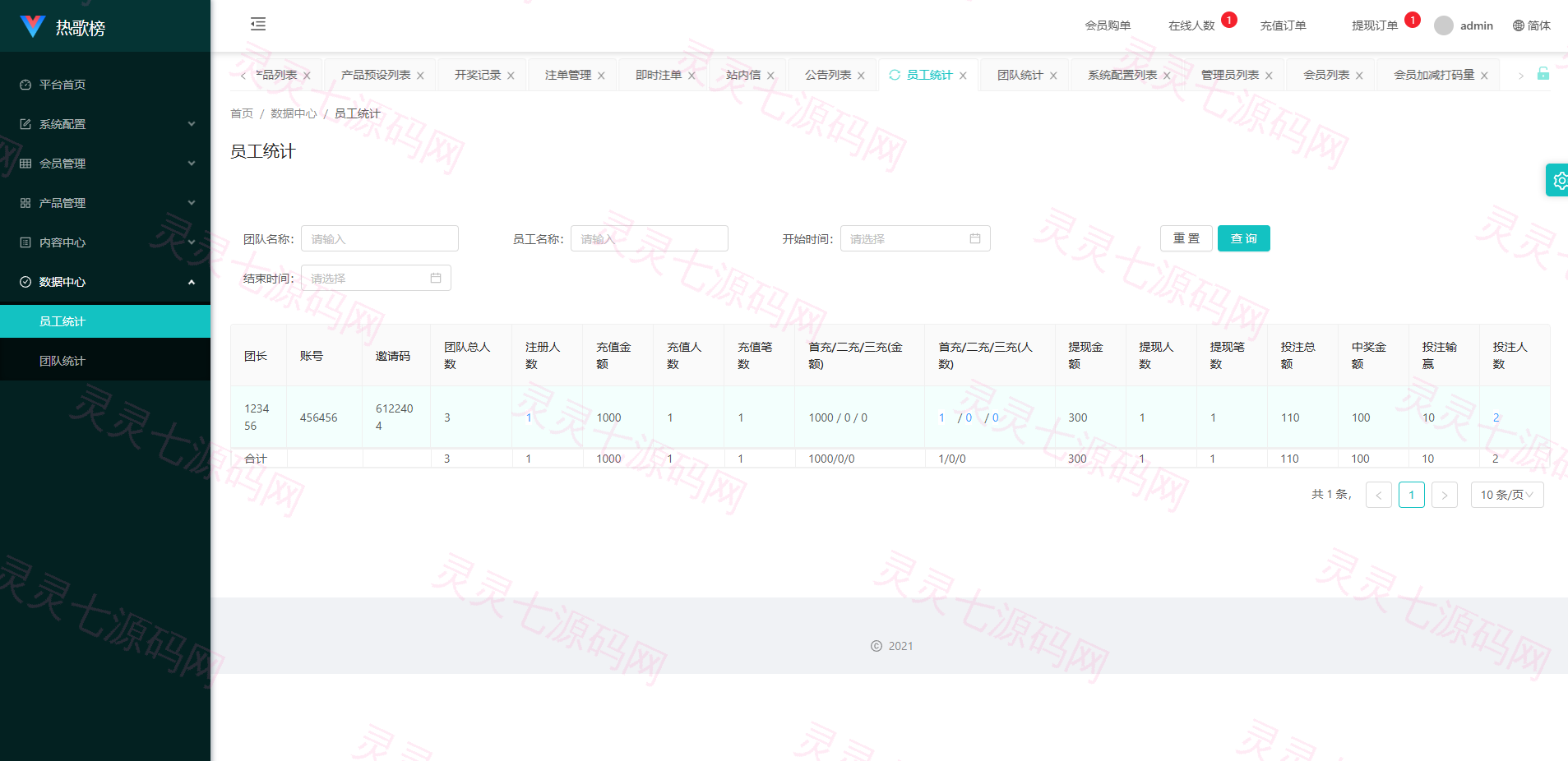This screenshot has height=761, width=1568.
Task: Open the floating settings gear panel
Action: (x=1559, y=180)
